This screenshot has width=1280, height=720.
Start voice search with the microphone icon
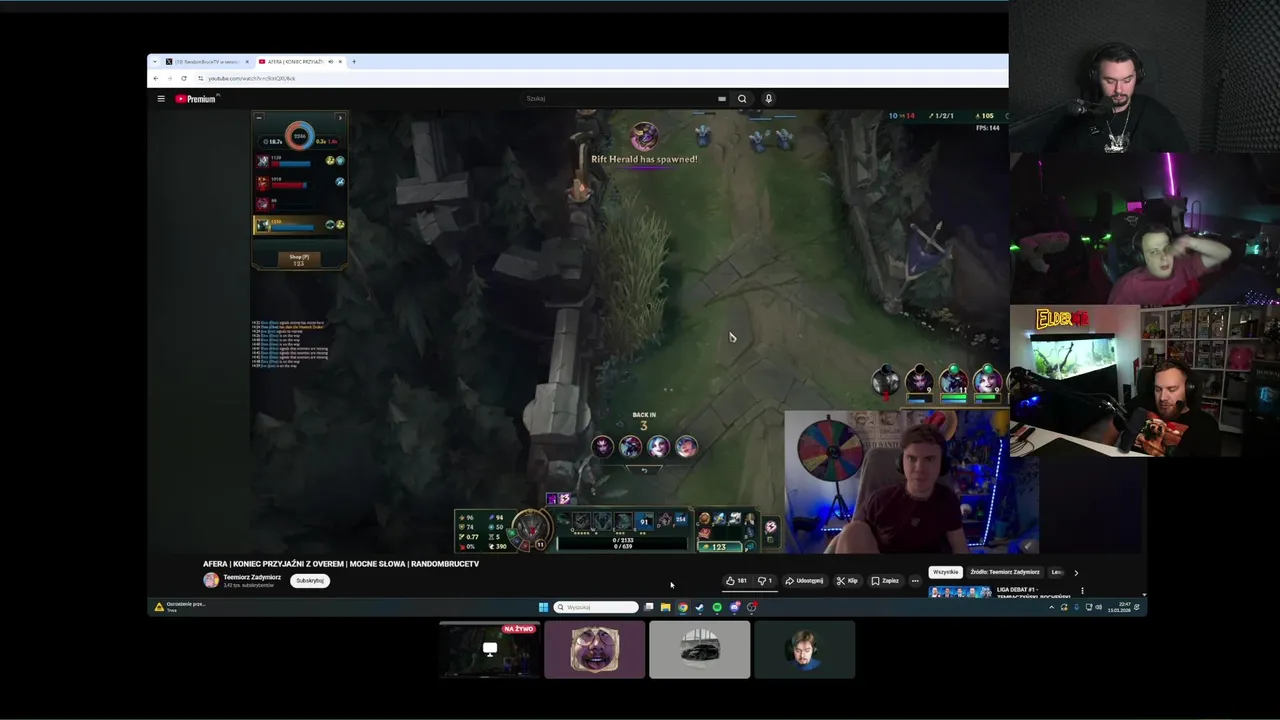(x=768, y=98)
